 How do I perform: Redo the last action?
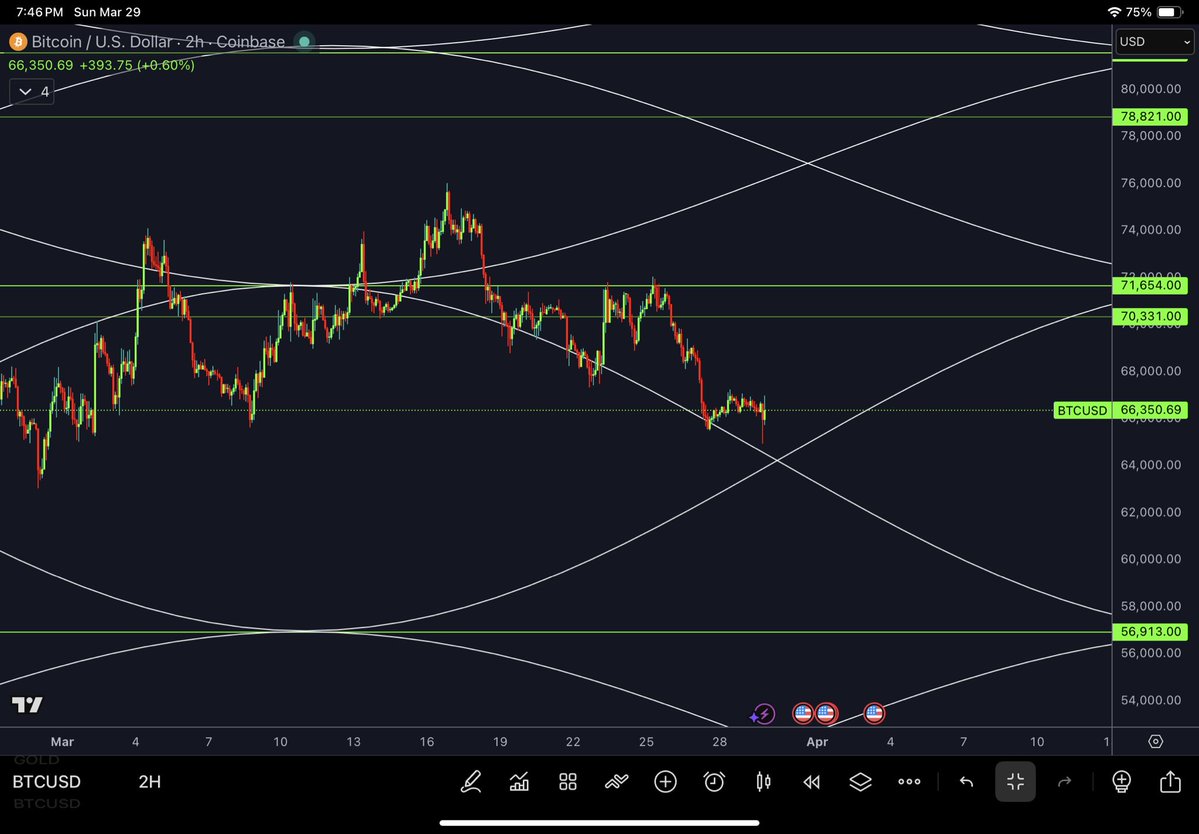(x=1064, y=781)
